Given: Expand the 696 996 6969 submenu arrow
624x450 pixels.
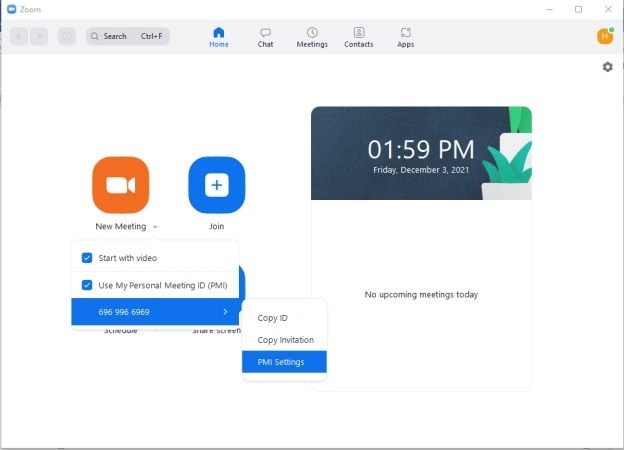Looking at the screenshot, I should [x=225, y=312].
